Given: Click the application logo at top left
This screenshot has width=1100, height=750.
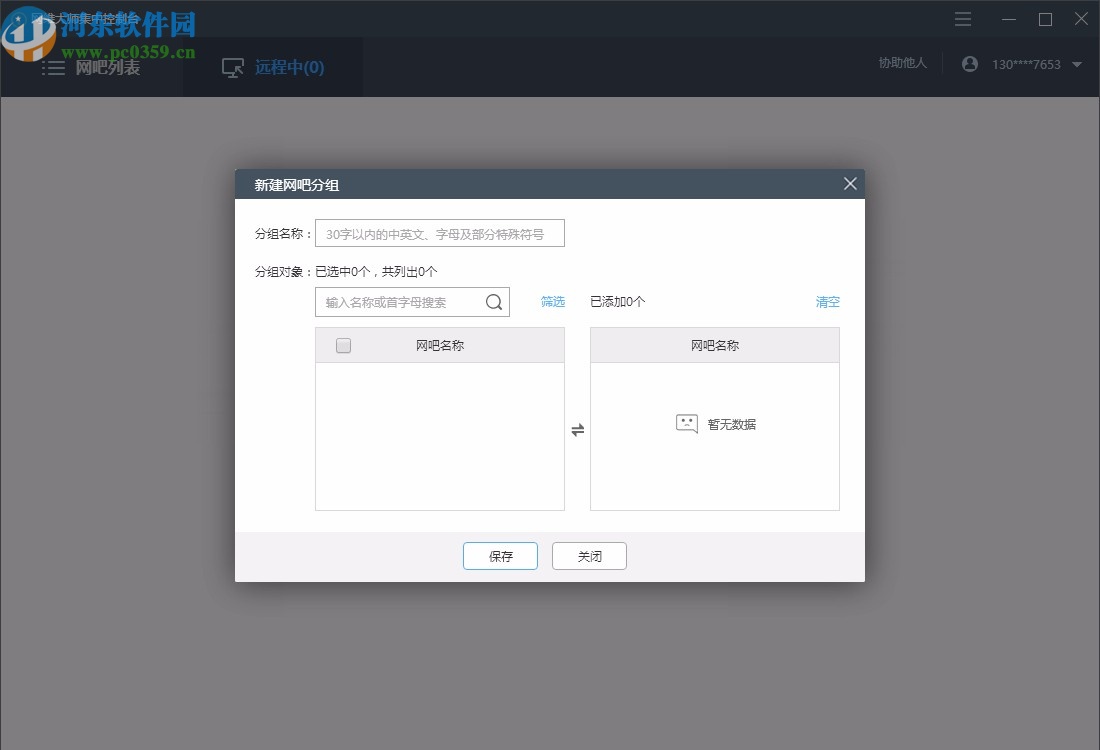Looking at the screenshot, I should (x=30, y=17).
